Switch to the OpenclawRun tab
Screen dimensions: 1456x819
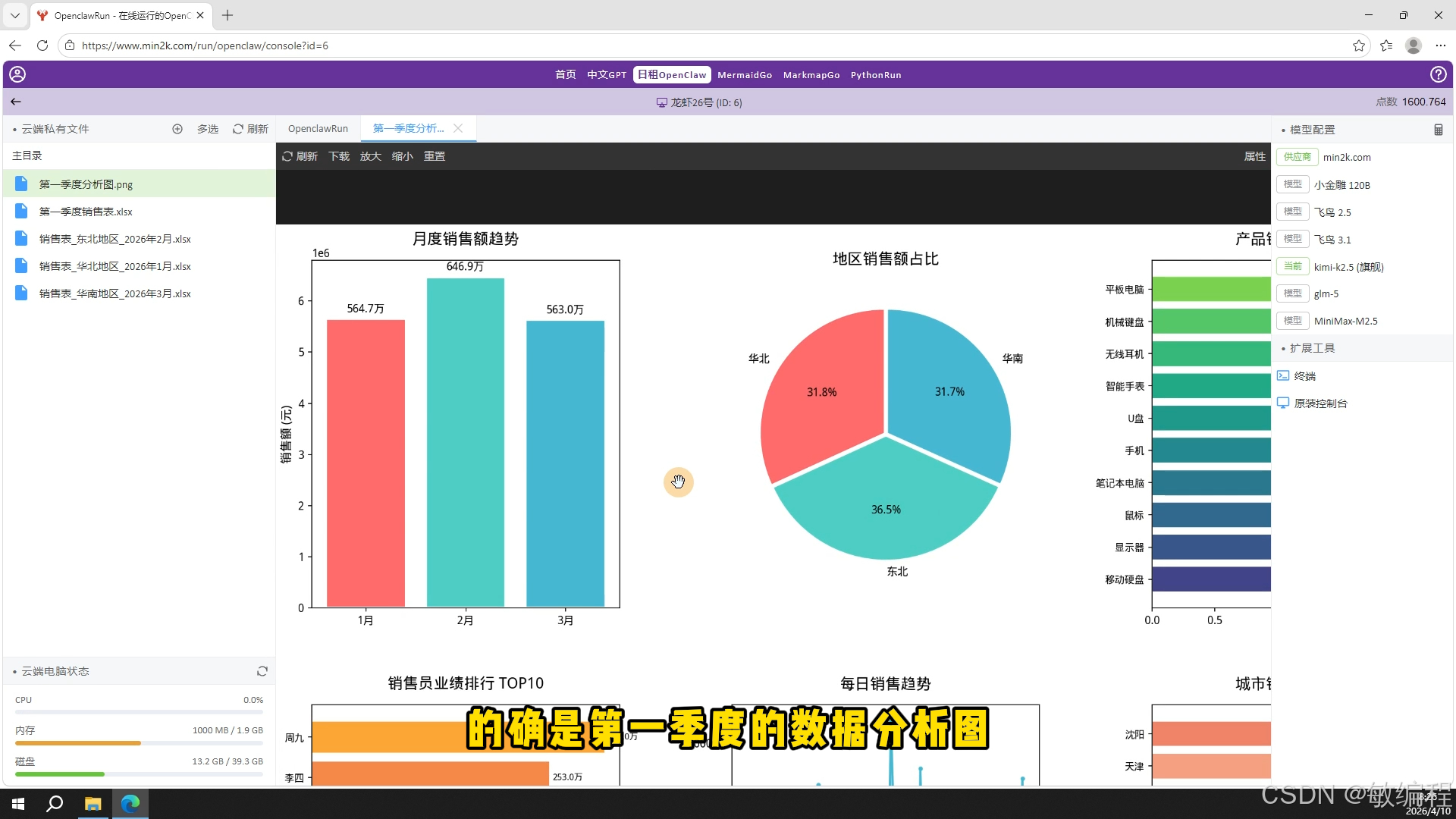318,128
